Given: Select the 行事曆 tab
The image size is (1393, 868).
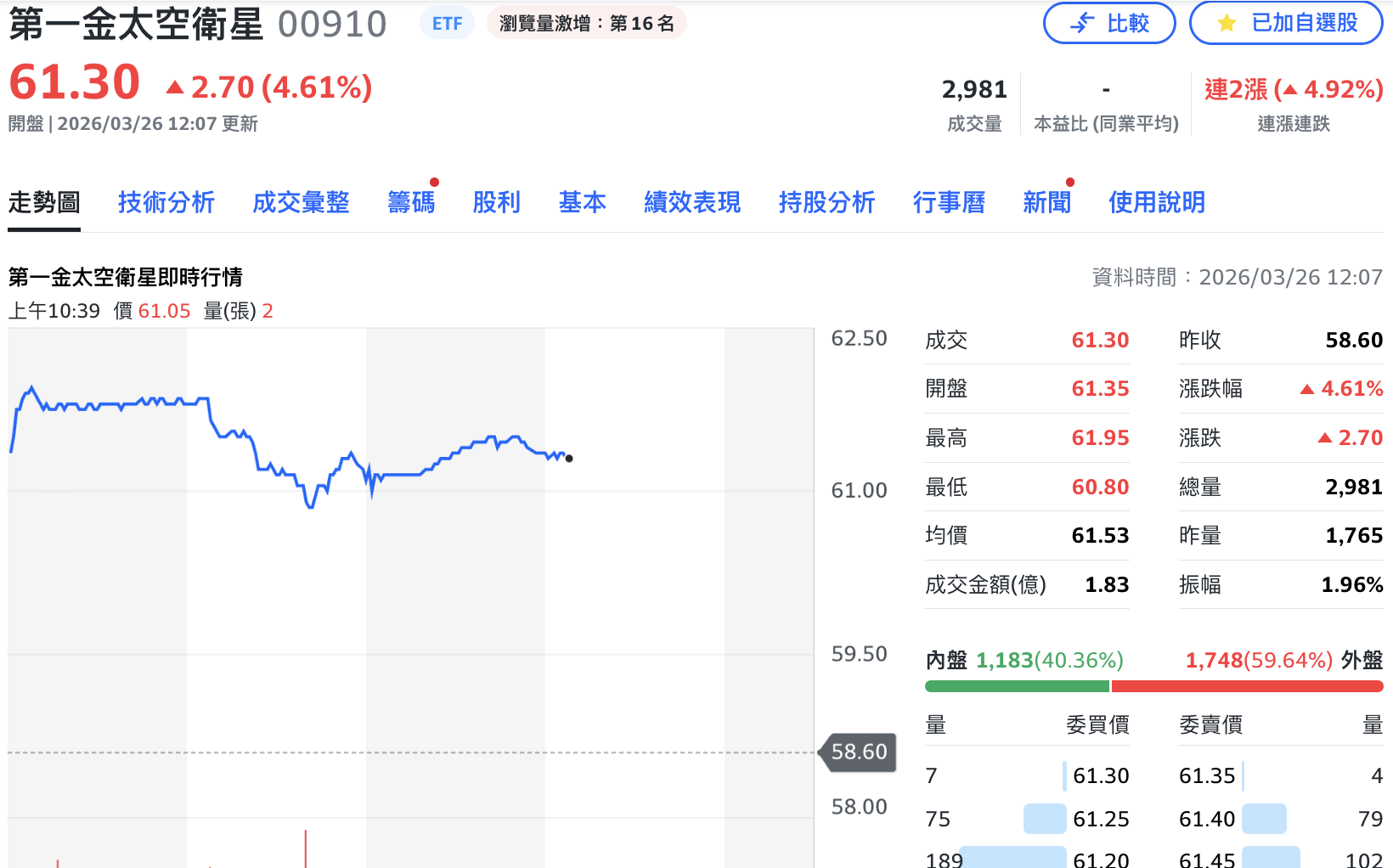Looking at the screenshot, I should click(949, 203).
